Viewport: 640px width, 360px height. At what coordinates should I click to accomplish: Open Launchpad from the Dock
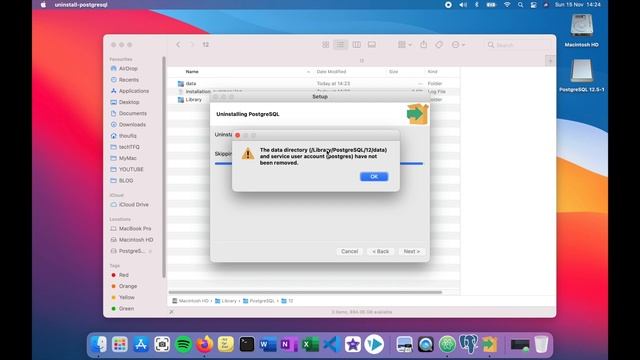coord(120,344)
